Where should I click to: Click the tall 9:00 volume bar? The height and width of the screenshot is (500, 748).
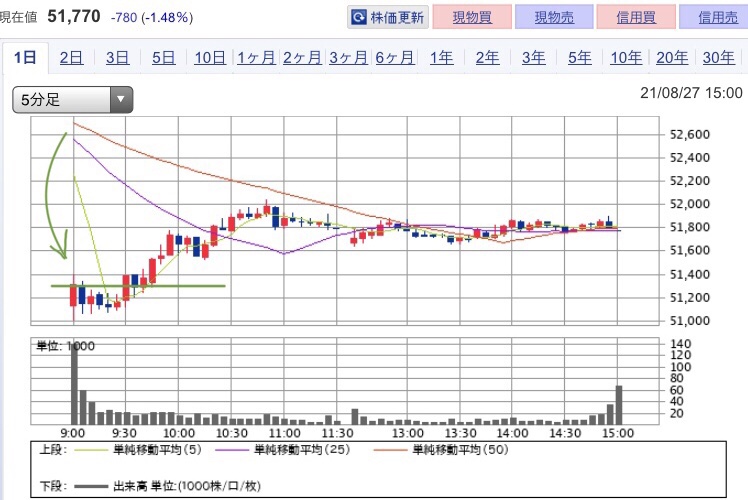coord(74,383)
